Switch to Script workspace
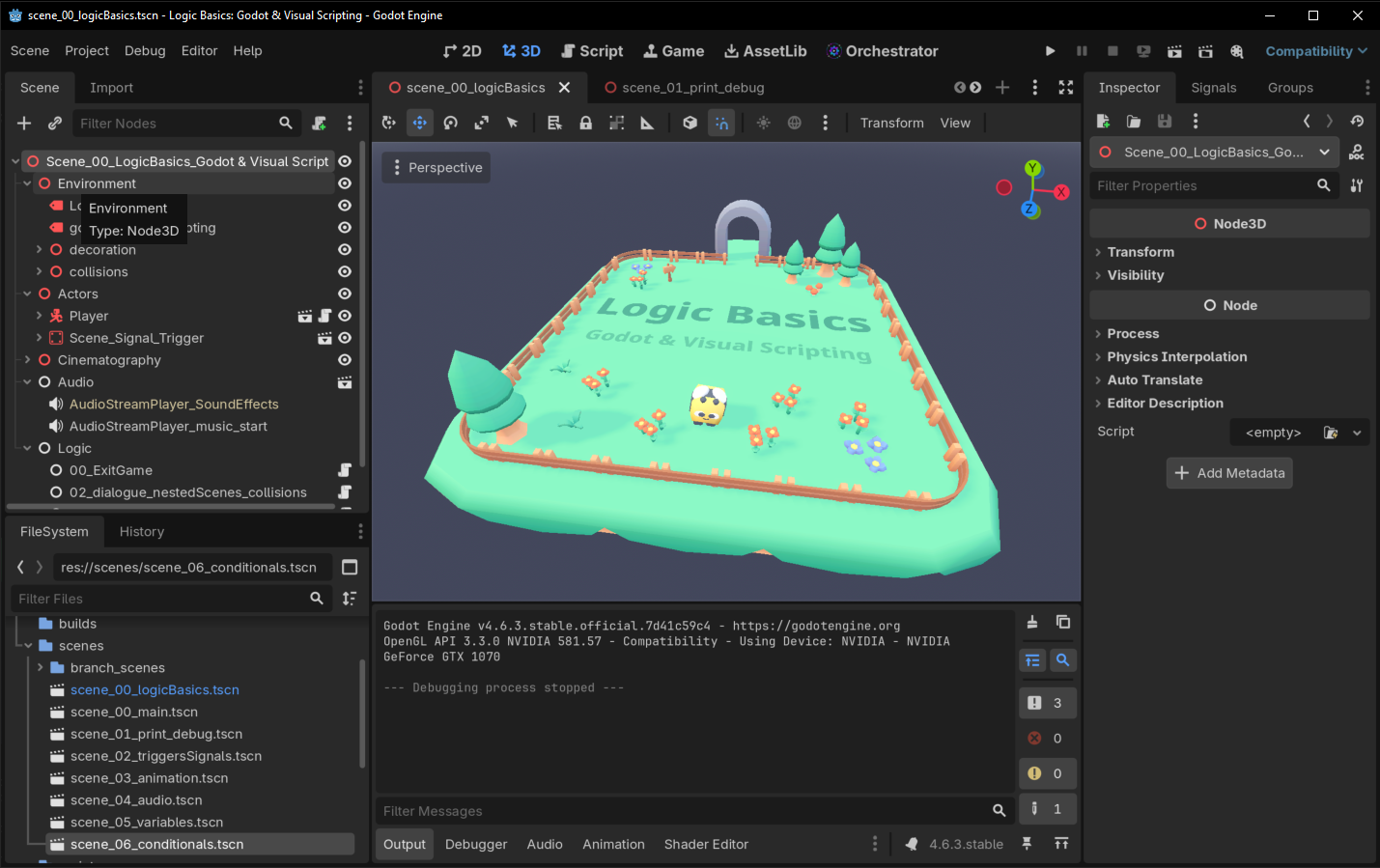1380x868 pixels. 592,51
